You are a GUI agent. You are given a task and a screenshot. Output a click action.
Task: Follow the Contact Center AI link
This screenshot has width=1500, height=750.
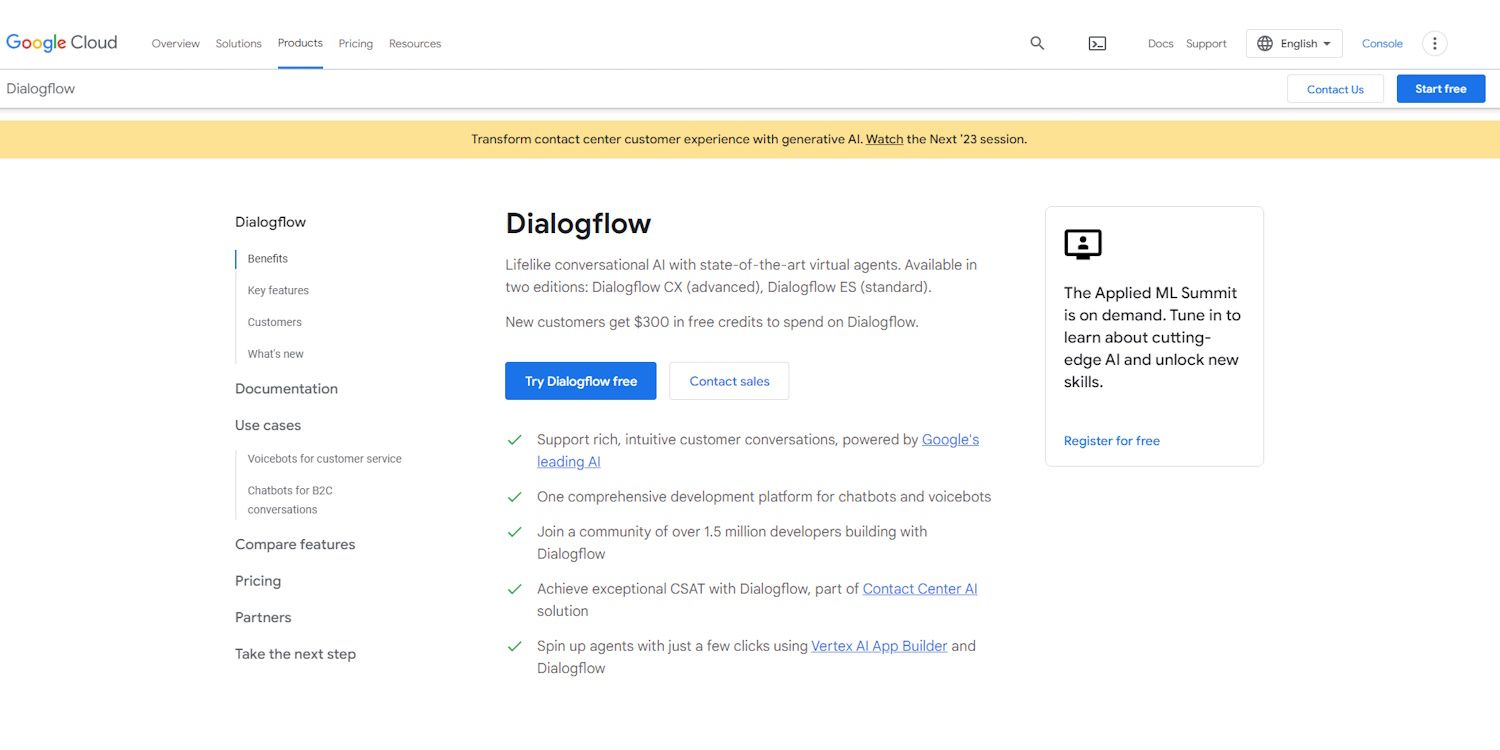point(920,589)
